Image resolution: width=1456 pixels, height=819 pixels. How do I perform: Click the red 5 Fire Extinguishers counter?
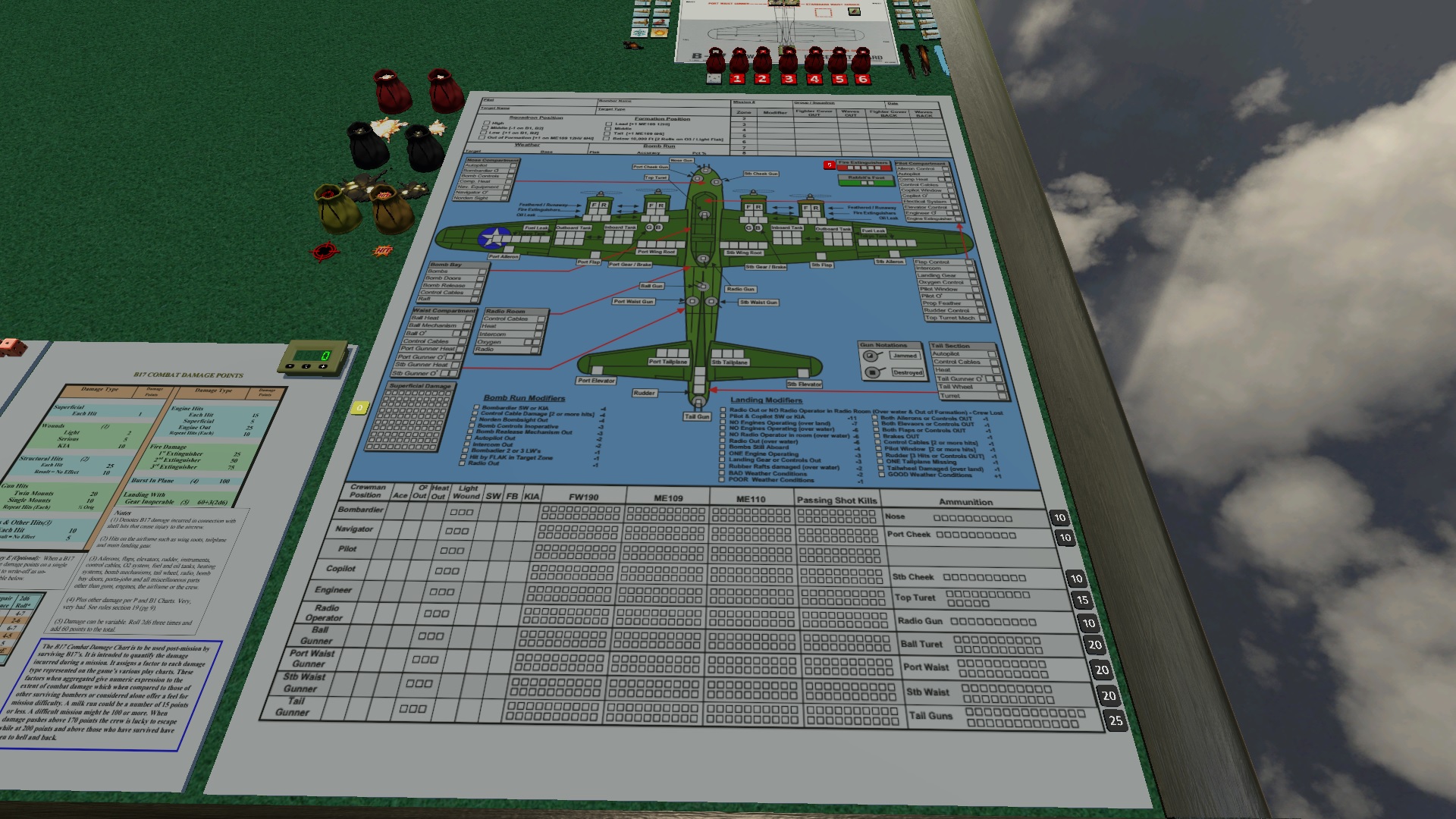(x=830, y=165)
